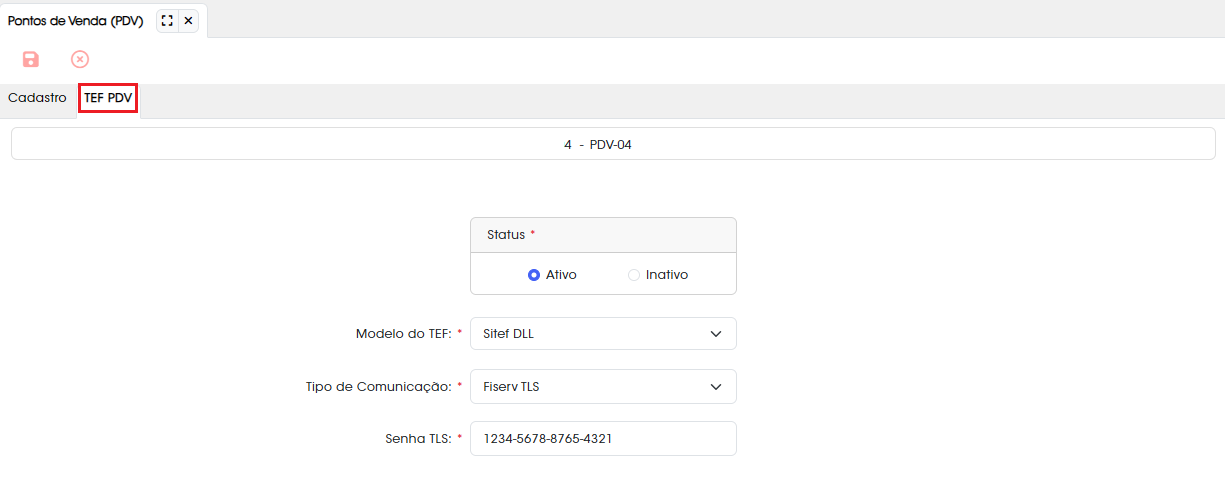Screen dimensions: 1225x490
Task: Click the 'Modelo do TEF:' label
Action: coord(405,334)
